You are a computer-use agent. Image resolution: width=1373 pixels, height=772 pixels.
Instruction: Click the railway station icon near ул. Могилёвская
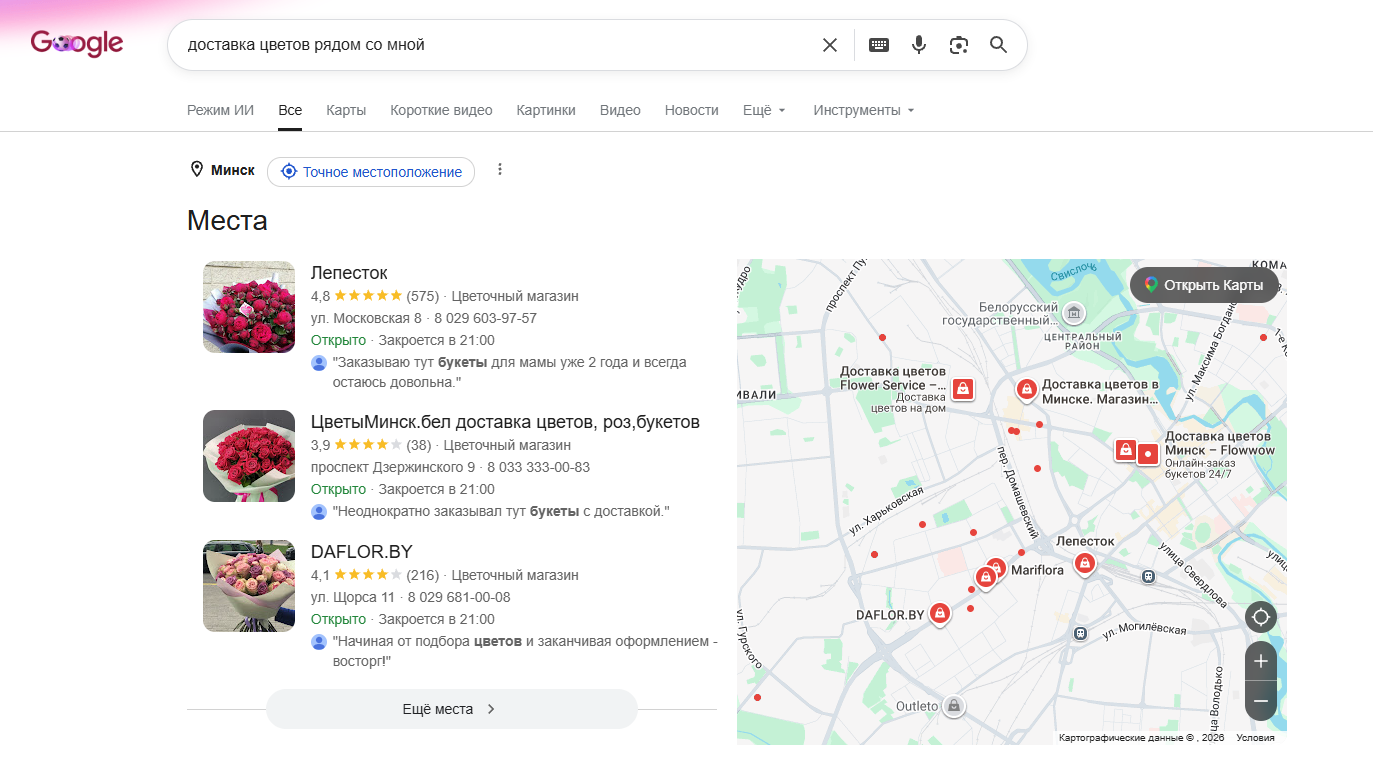point(1080,633)
